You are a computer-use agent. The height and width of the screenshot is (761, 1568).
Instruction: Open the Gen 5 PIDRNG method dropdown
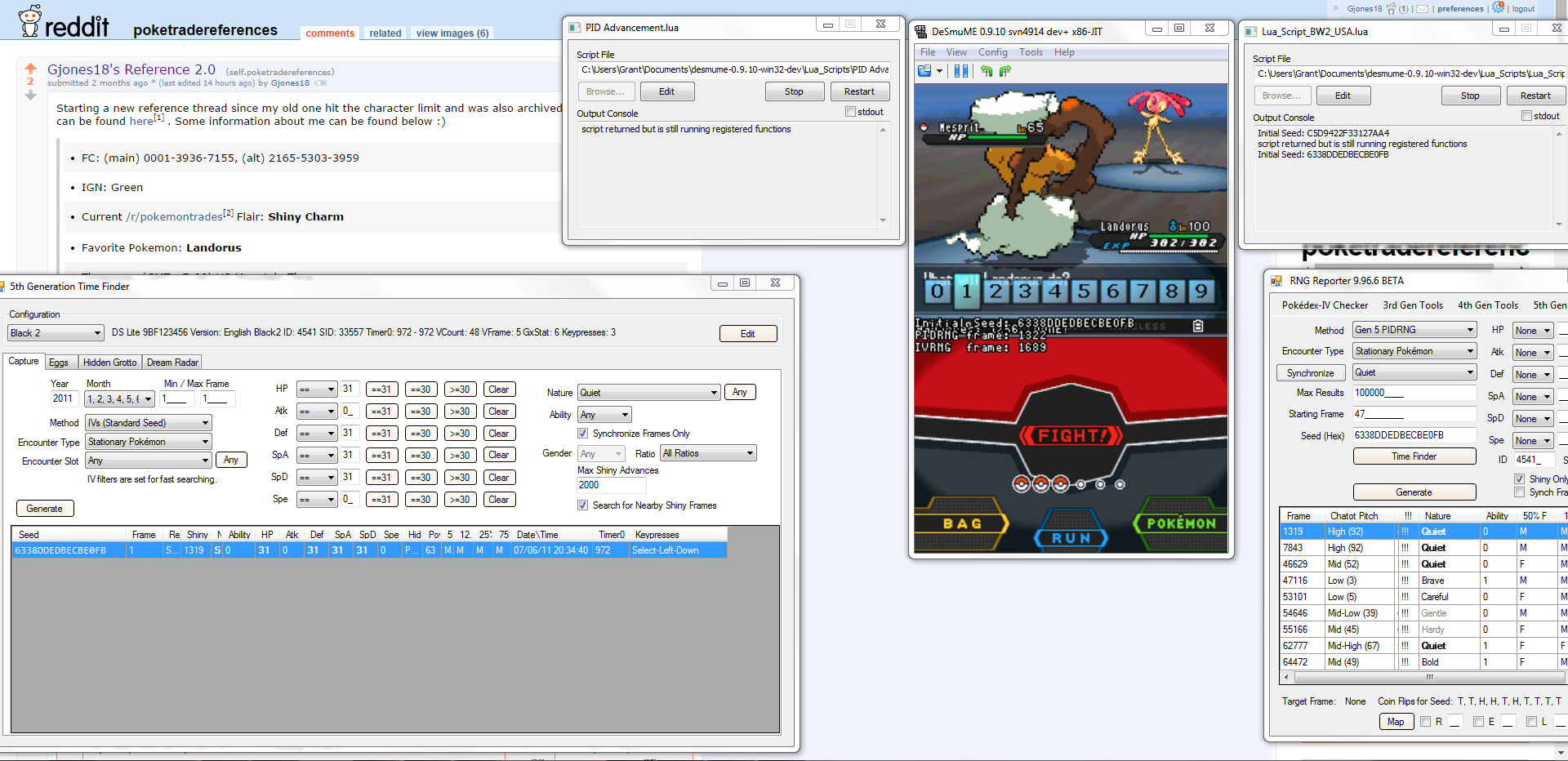[x=1414, y=330]
